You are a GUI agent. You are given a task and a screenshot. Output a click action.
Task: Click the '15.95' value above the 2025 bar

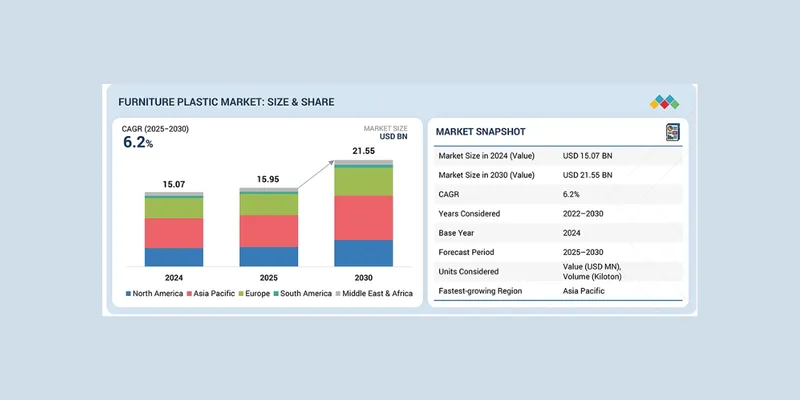pos(268,180)
